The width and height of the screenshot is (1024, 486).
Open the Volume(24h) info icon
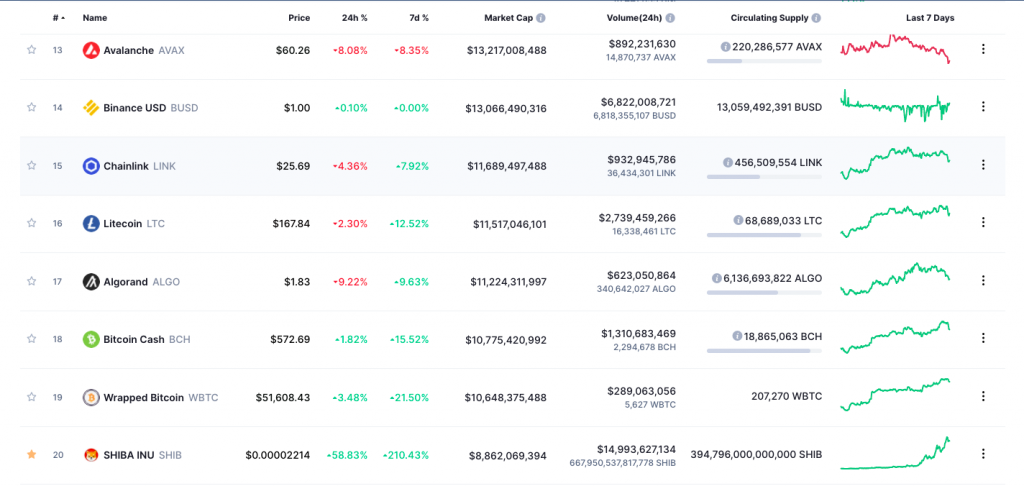(670, 18)
